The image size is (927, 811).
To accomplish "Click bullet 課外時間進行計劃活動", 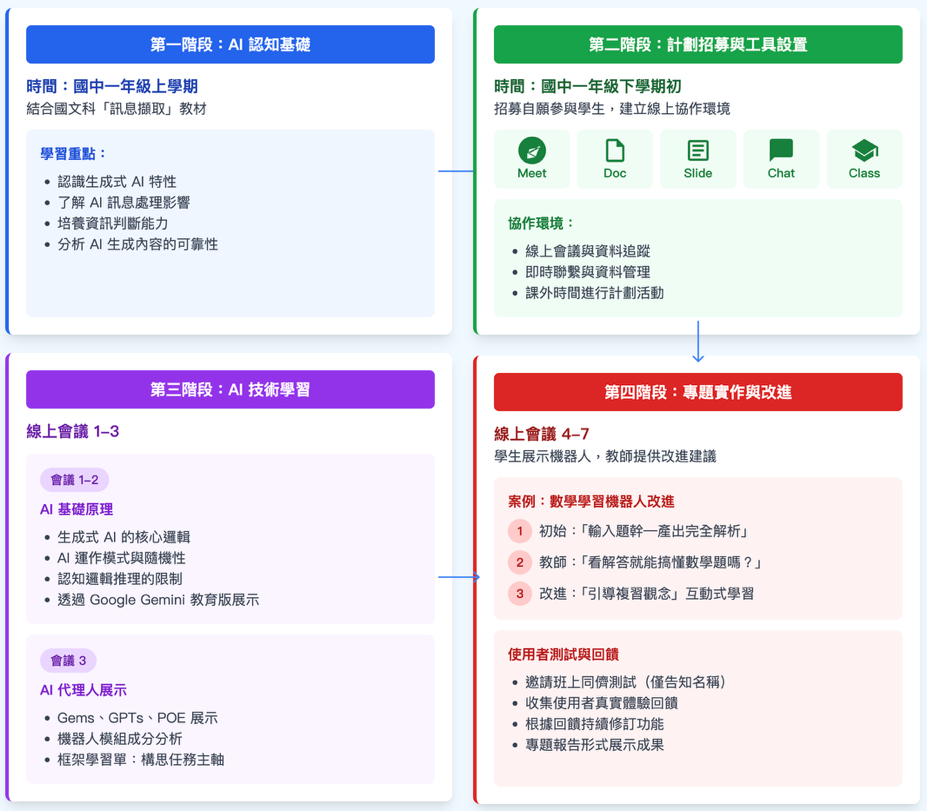I will pyautogui.click(x=595, y=293).
